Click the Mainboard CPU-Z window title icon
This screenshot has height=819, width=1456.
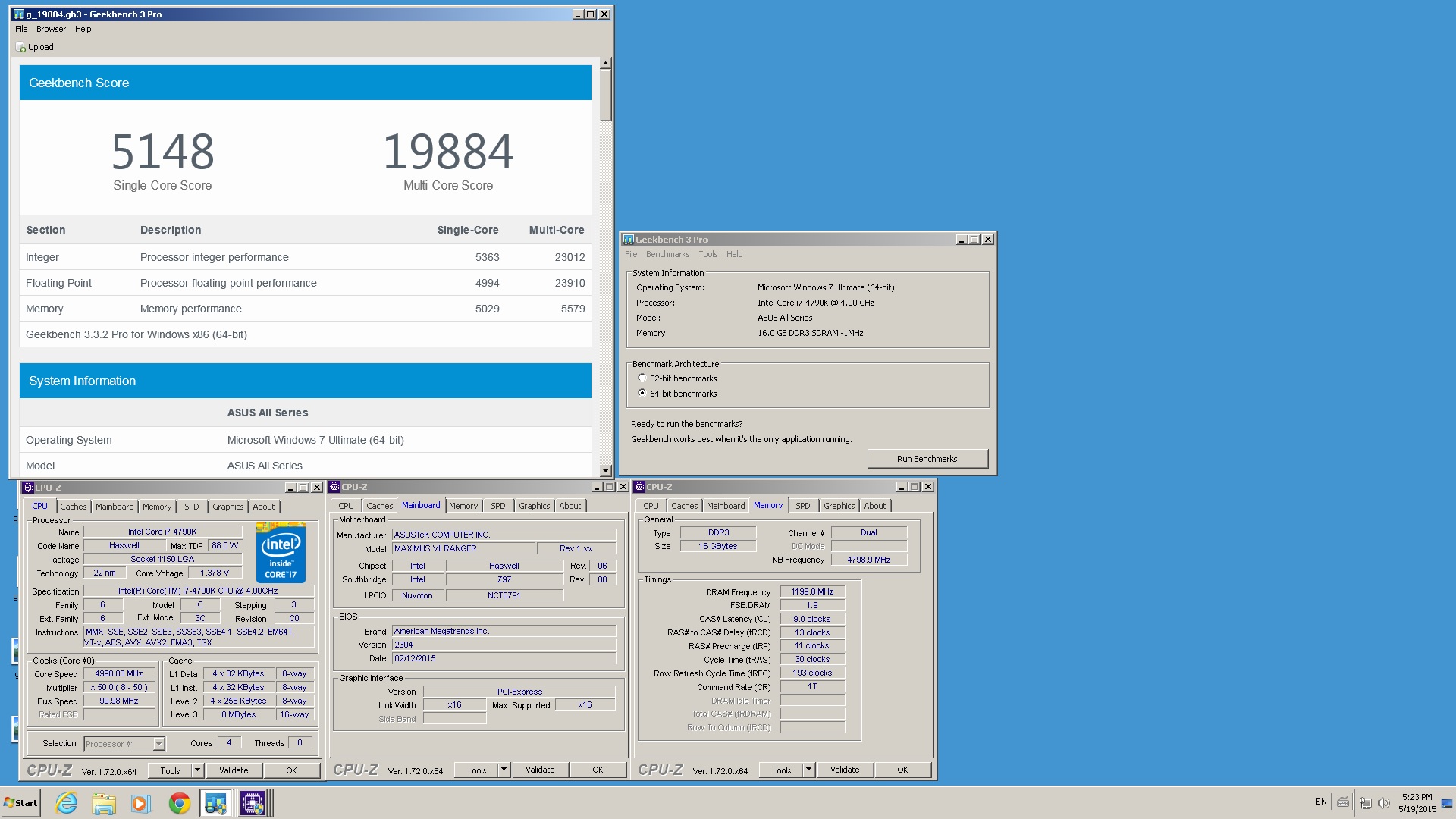(x=334, y=487)
